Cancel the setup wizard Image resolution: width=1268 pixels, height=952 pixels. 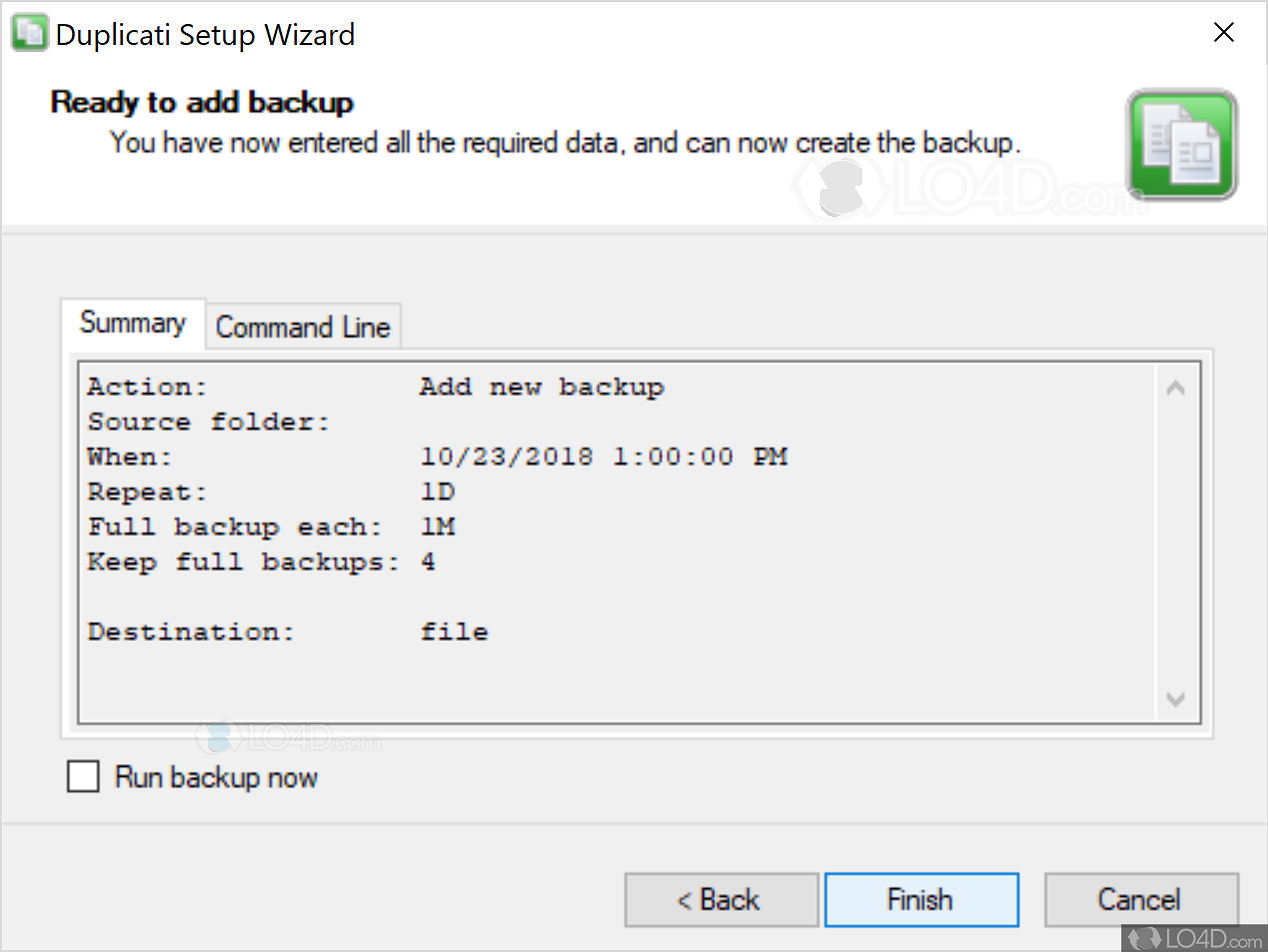[1140, 900]
